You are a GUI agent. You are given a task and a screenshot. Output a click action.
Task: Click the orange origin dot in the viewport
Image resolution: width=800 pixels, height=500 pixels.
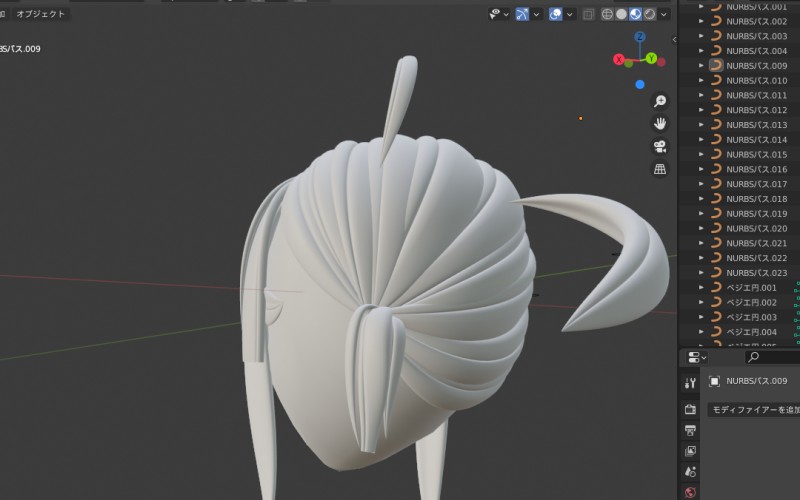(x=581, y=118)
